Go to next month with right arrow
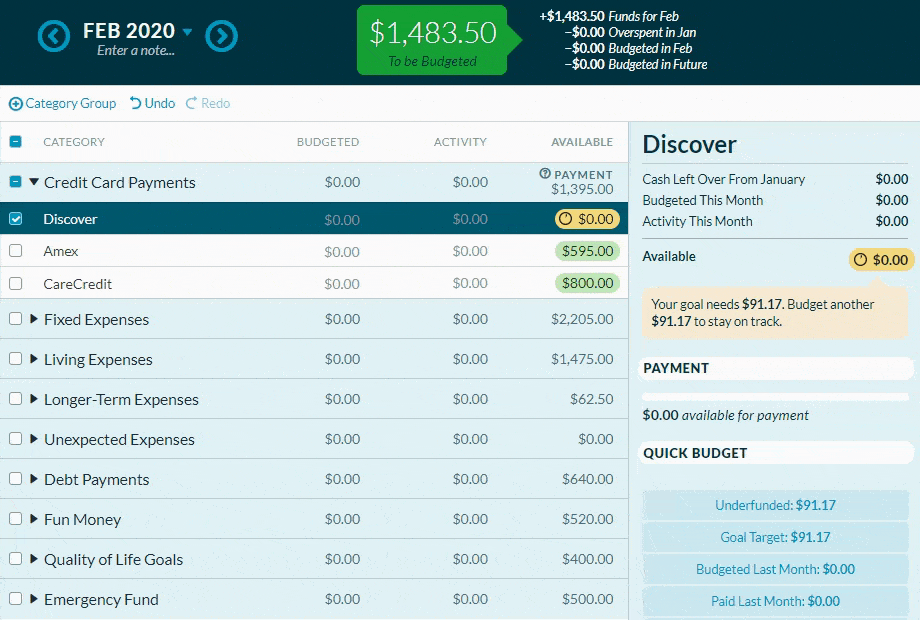Image resolution: width=920 pixels, height=620 pixels. point(221,36)
